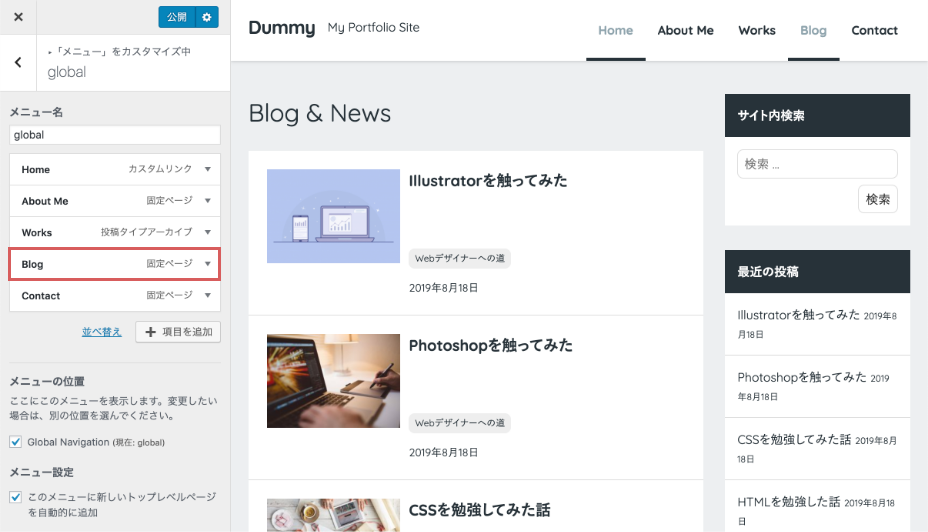The height and width of the screenshot is (532, 928).
Task: Close the customizer with the X icon
Action: 18,17
